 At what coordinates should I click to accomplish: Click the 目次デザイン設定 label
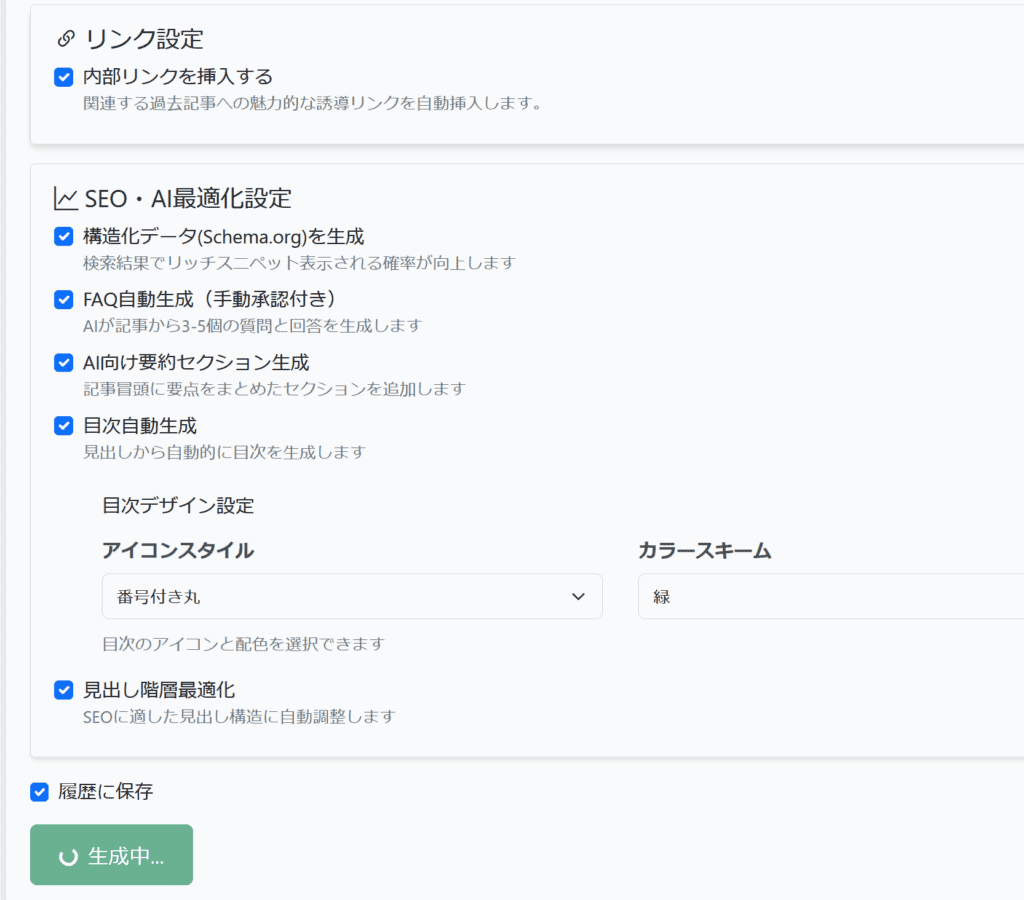178,506
